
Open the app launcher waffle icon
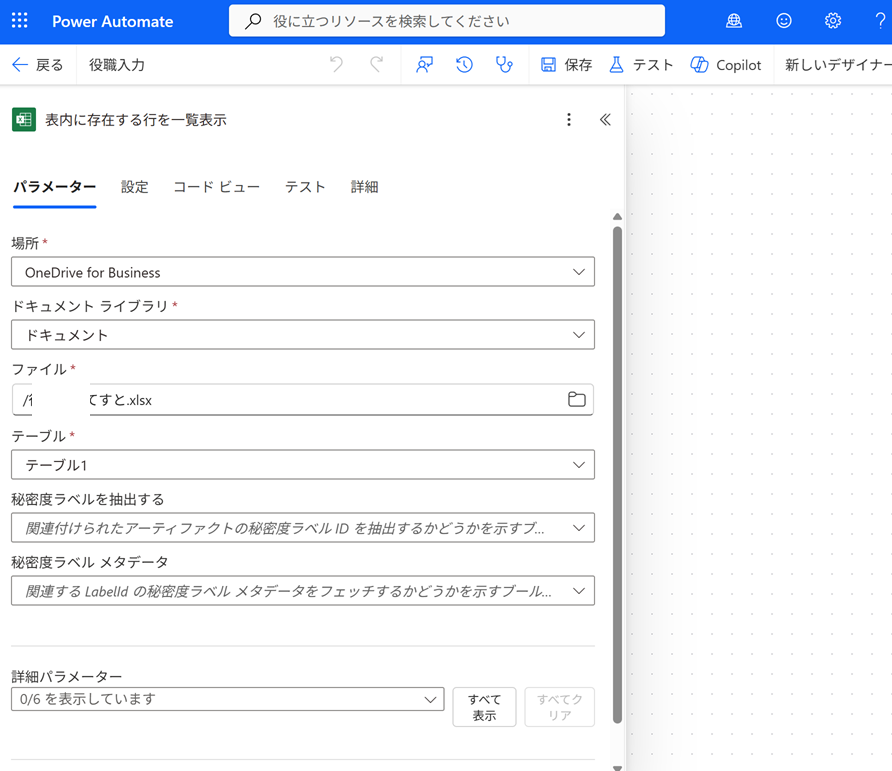point(20,21)
